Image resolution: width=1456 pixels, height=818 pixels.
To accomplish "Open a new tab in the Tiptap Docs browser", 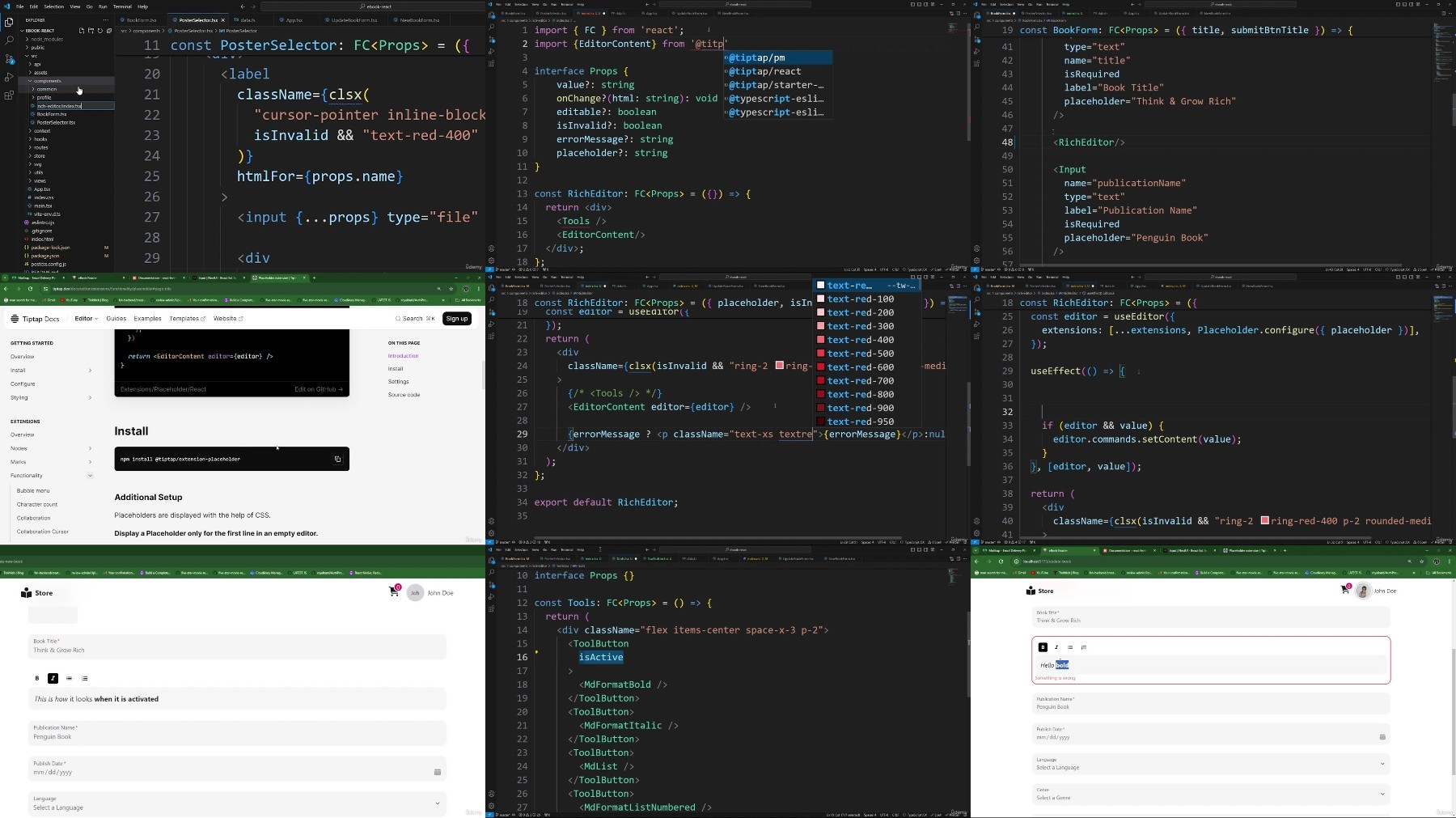I will click(312, 278).
